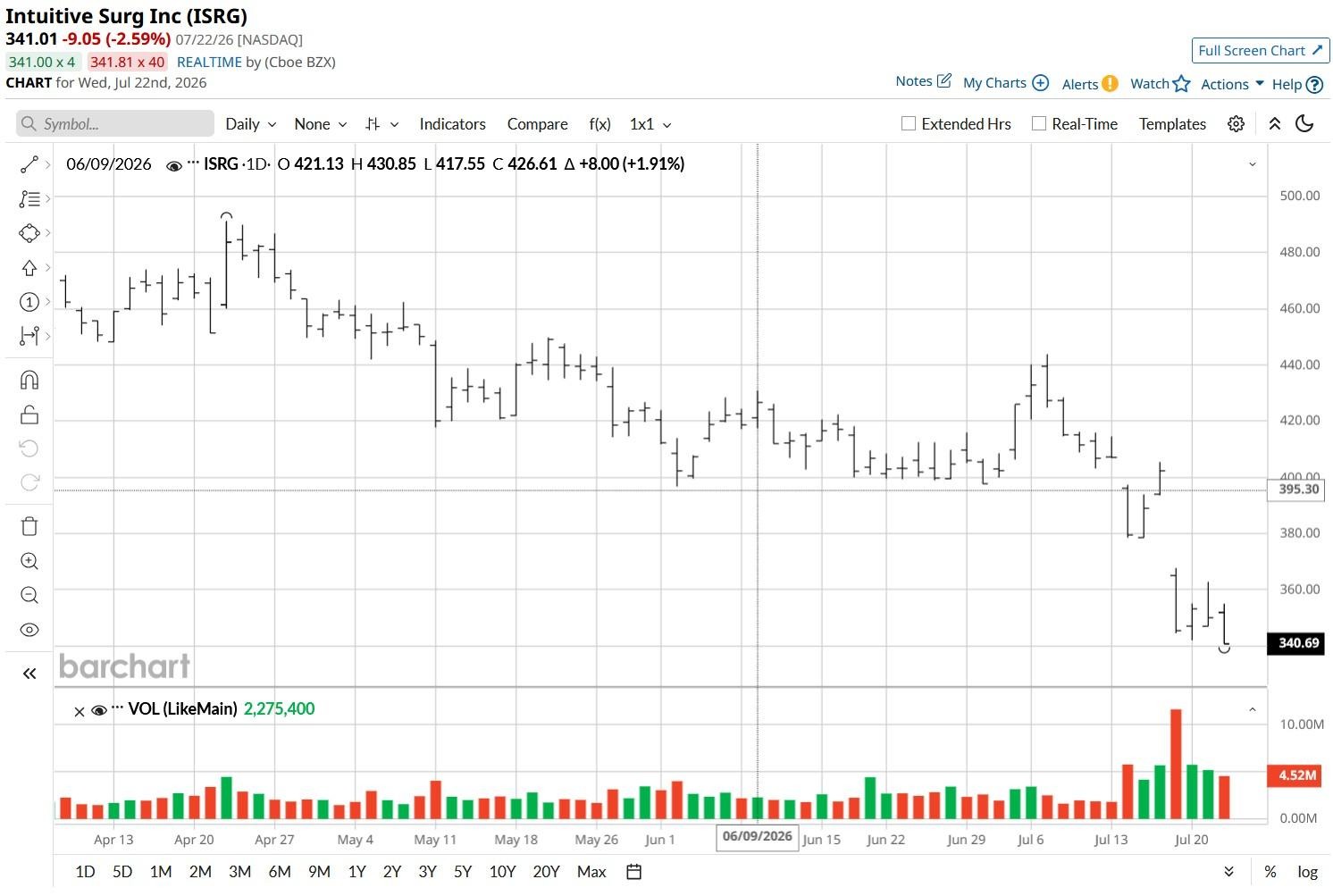1333x896 pixels.
Task: Open ISRG plot options ellipsis
Action: [193, 163]
